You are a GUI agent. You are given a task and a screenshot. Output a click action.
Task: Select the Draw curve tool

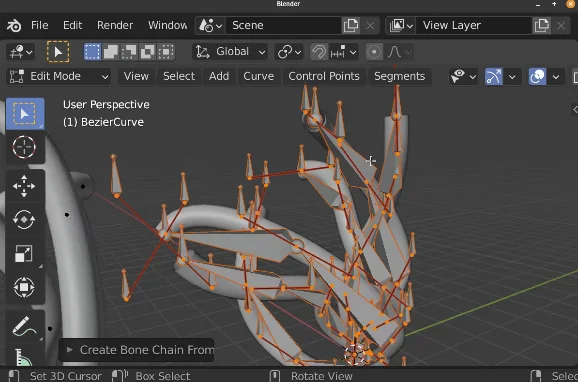pos(25,326)
